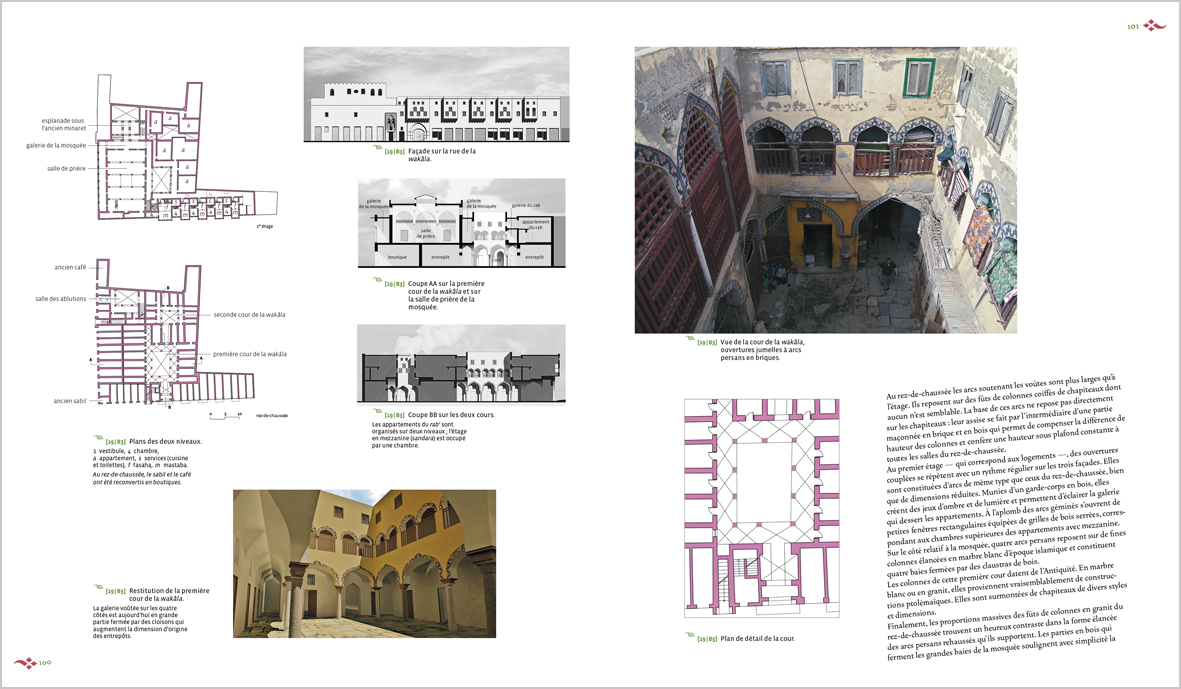Click 'appartement du rab' in the section drawing
Screen dimensions: 1181x689
tap(536, 224)
